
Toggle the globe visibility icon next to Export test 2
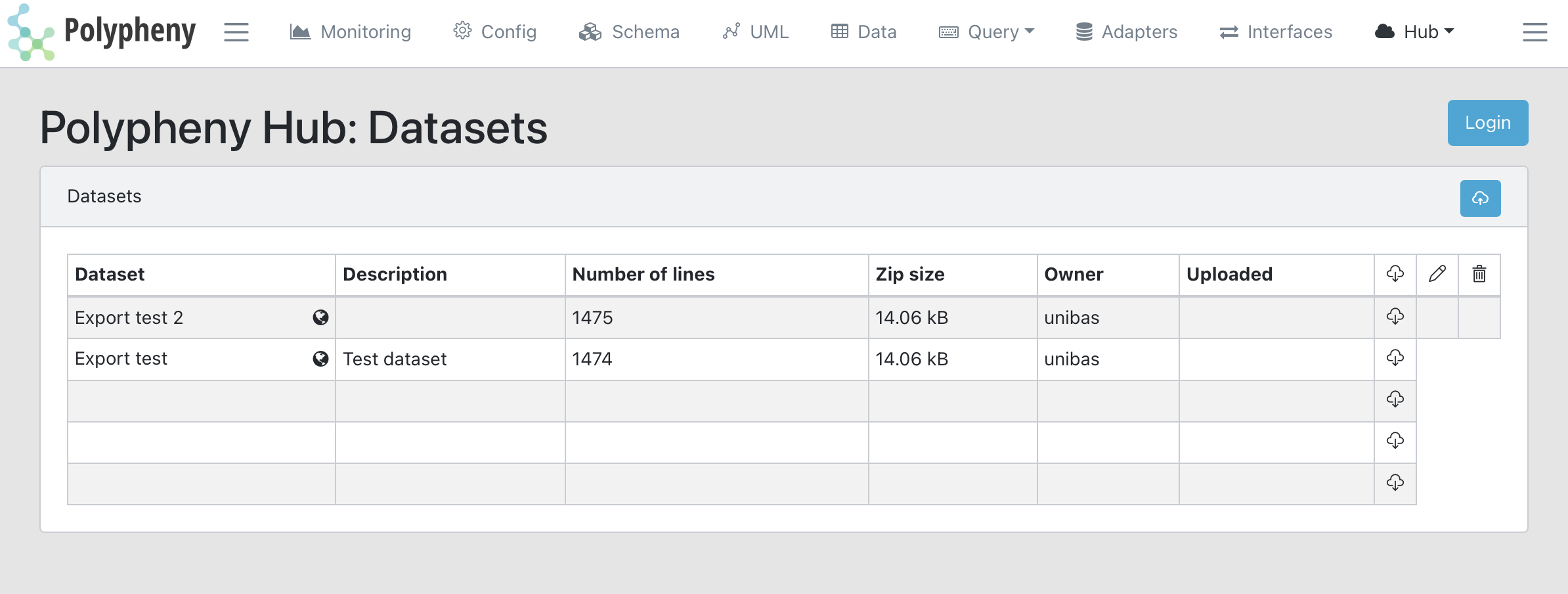tap(320, 317)
